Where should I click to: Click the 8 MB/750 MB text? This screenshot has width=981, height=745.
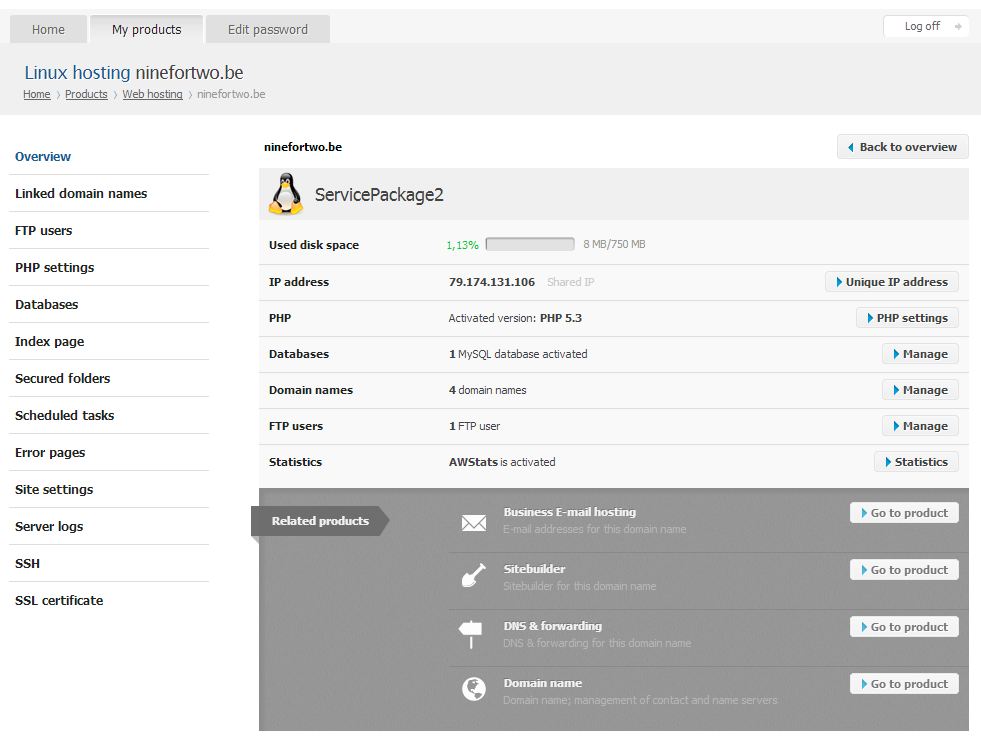pos(614,244)
